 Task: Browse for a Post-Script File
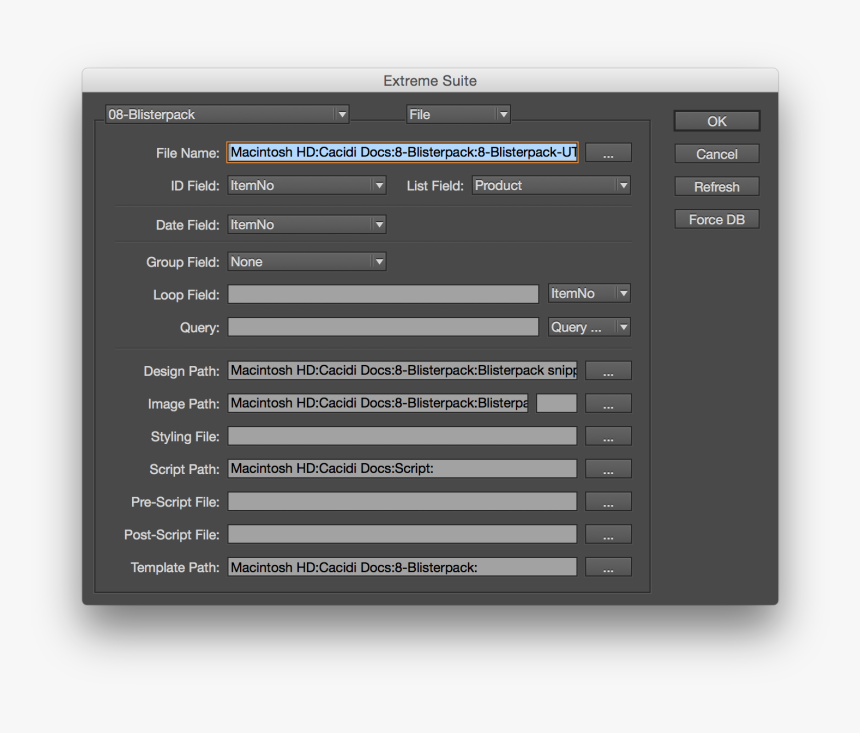tap(608, 534)
